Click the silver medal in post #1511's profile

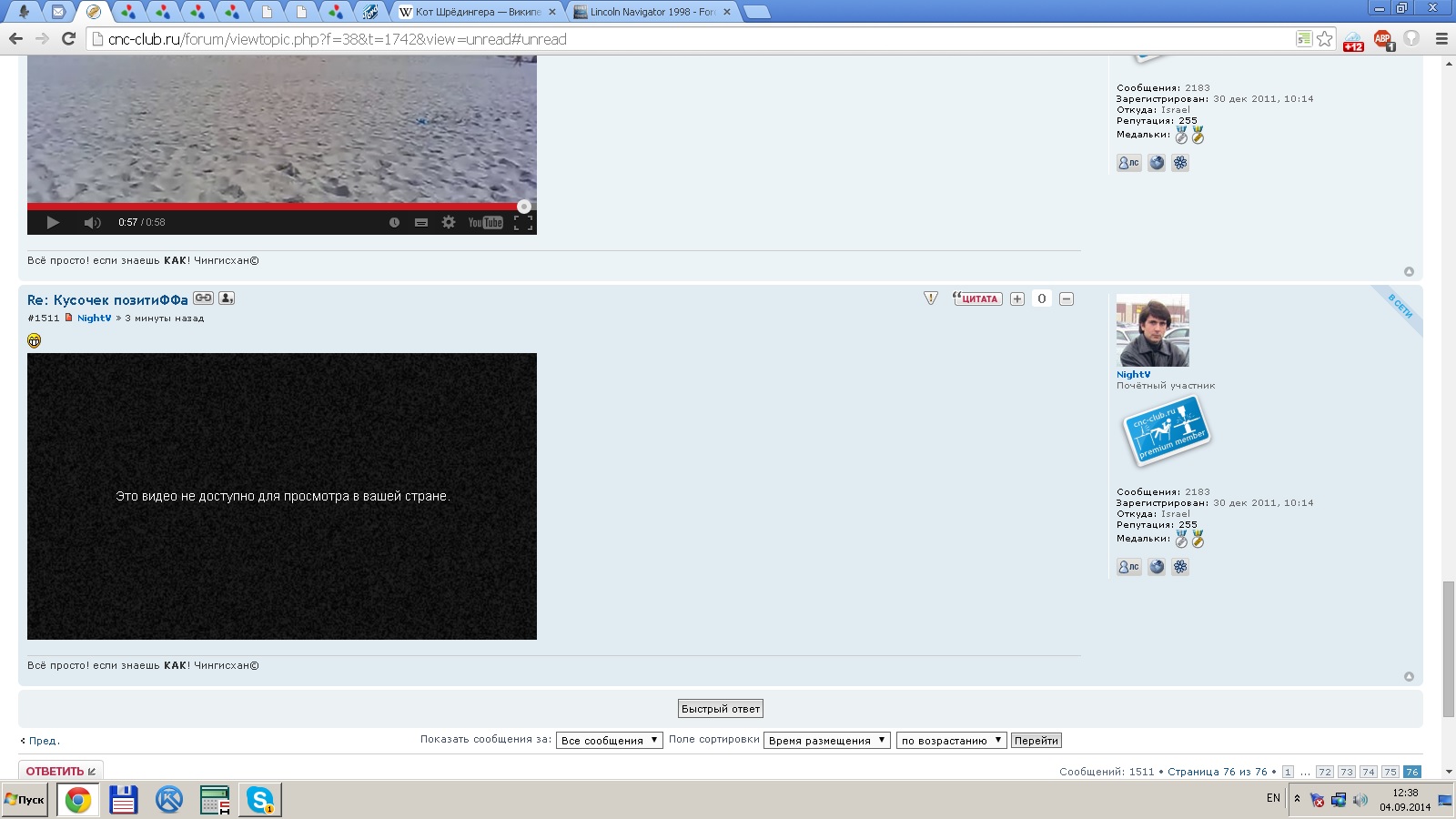(x=1181, y=539)
